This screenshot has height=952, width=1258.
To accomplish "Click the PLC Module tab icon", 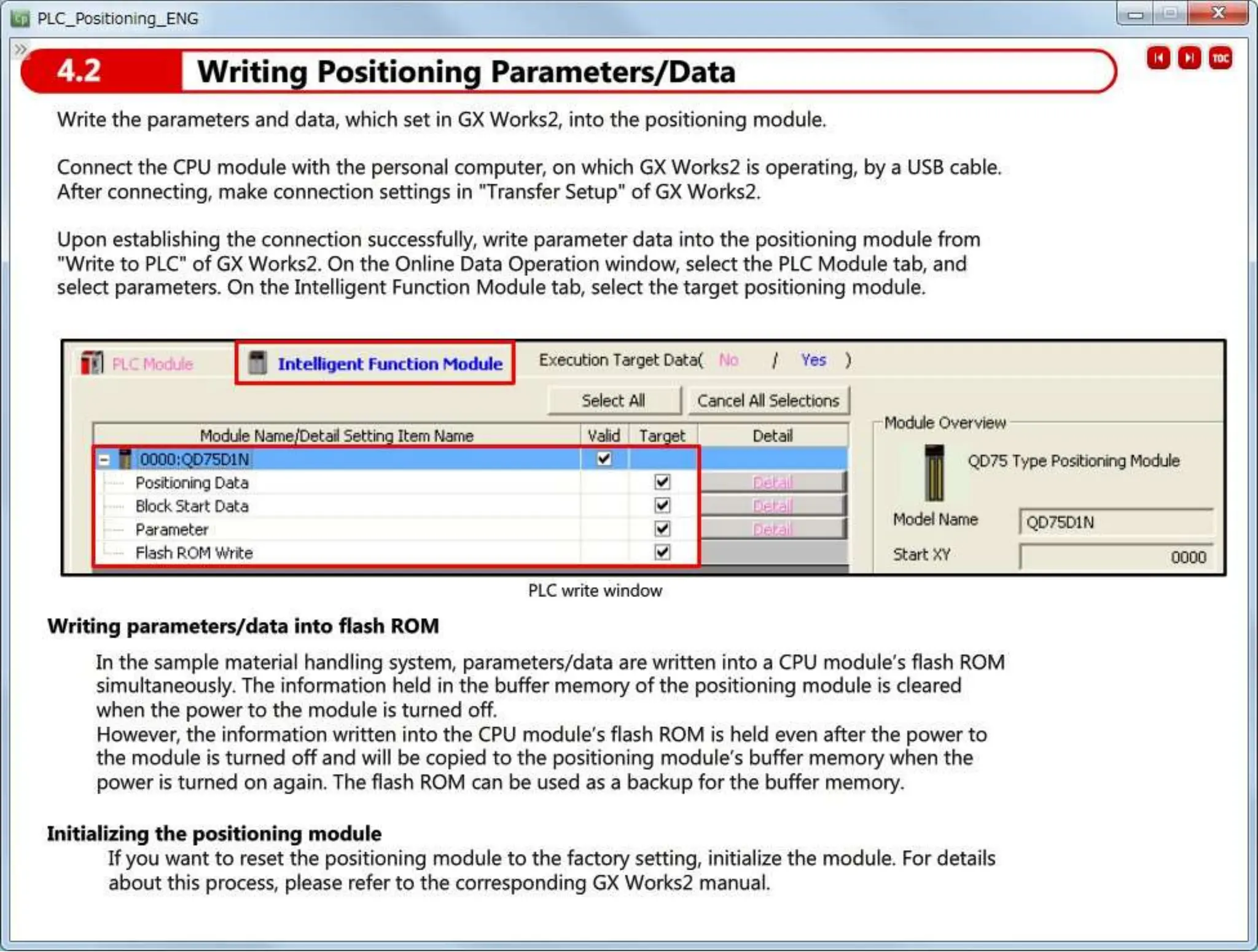I will click(x=92, y=363).
